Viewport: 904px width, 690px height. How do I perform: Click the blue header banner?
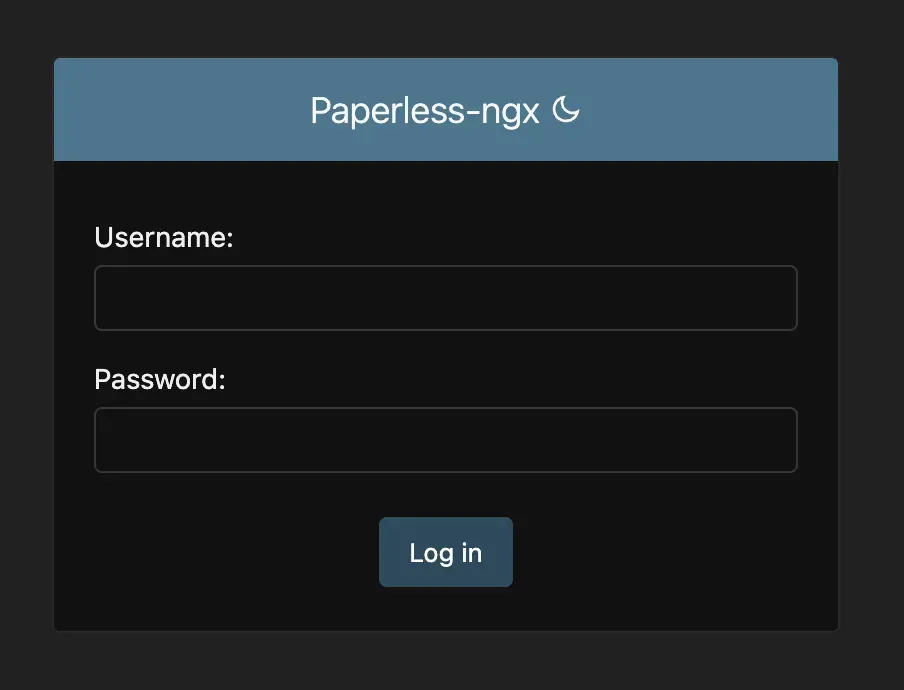coord(446,110)
